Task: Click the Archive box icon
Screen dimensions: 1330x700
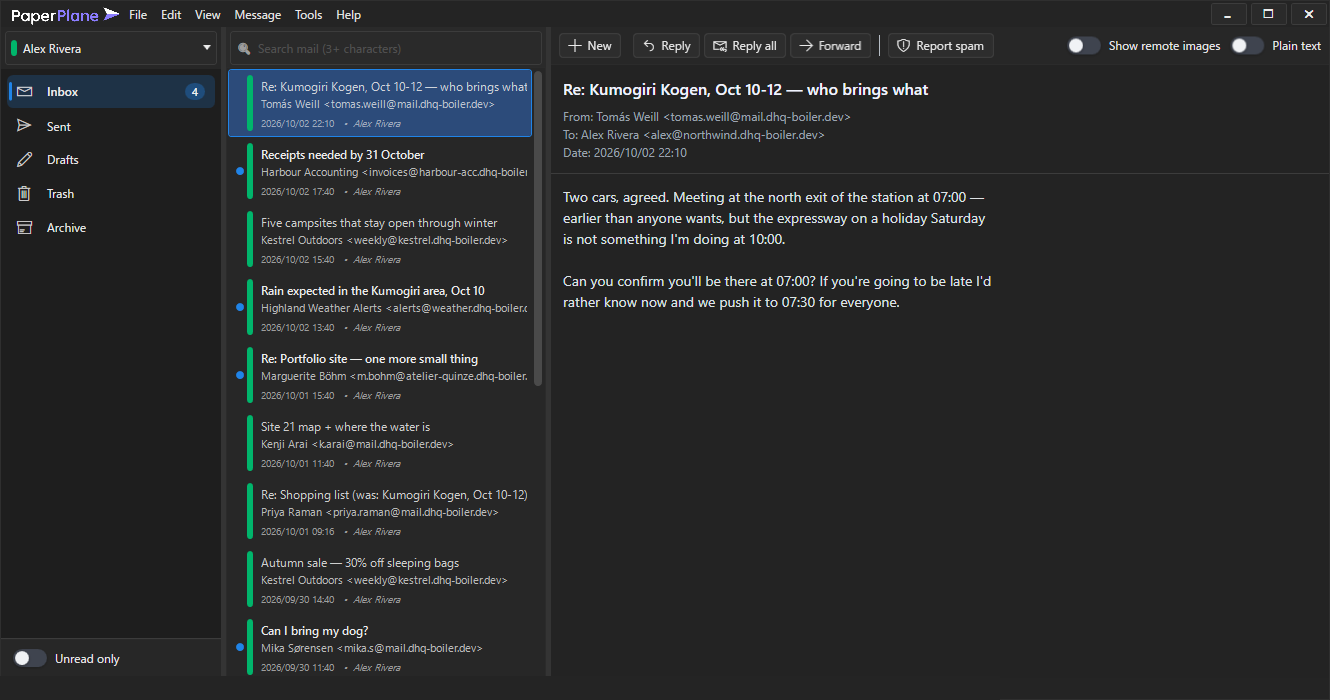Action: pos(25,228)
